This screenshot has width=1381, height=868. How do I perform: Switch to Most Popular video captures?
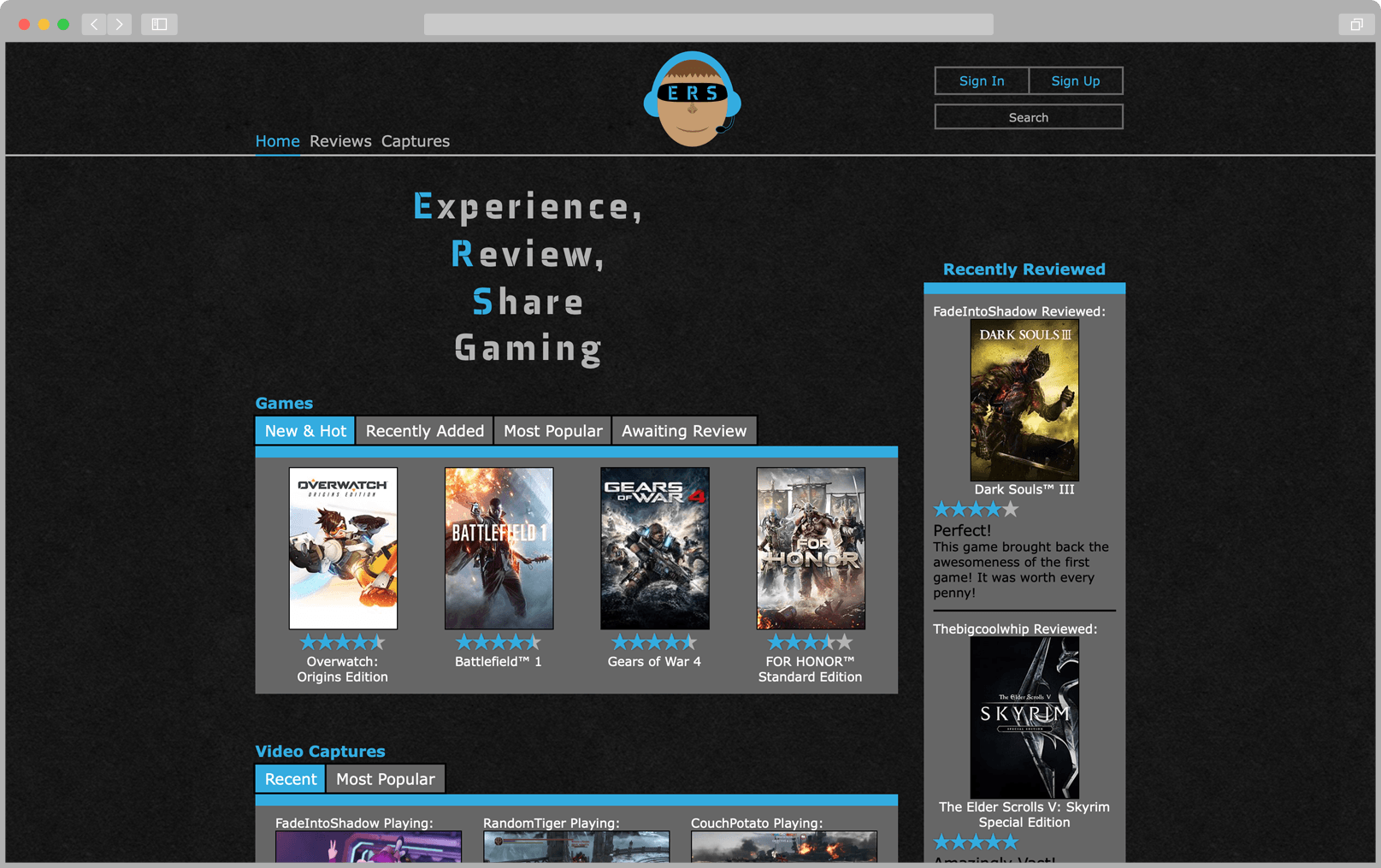tap(386, 778)
